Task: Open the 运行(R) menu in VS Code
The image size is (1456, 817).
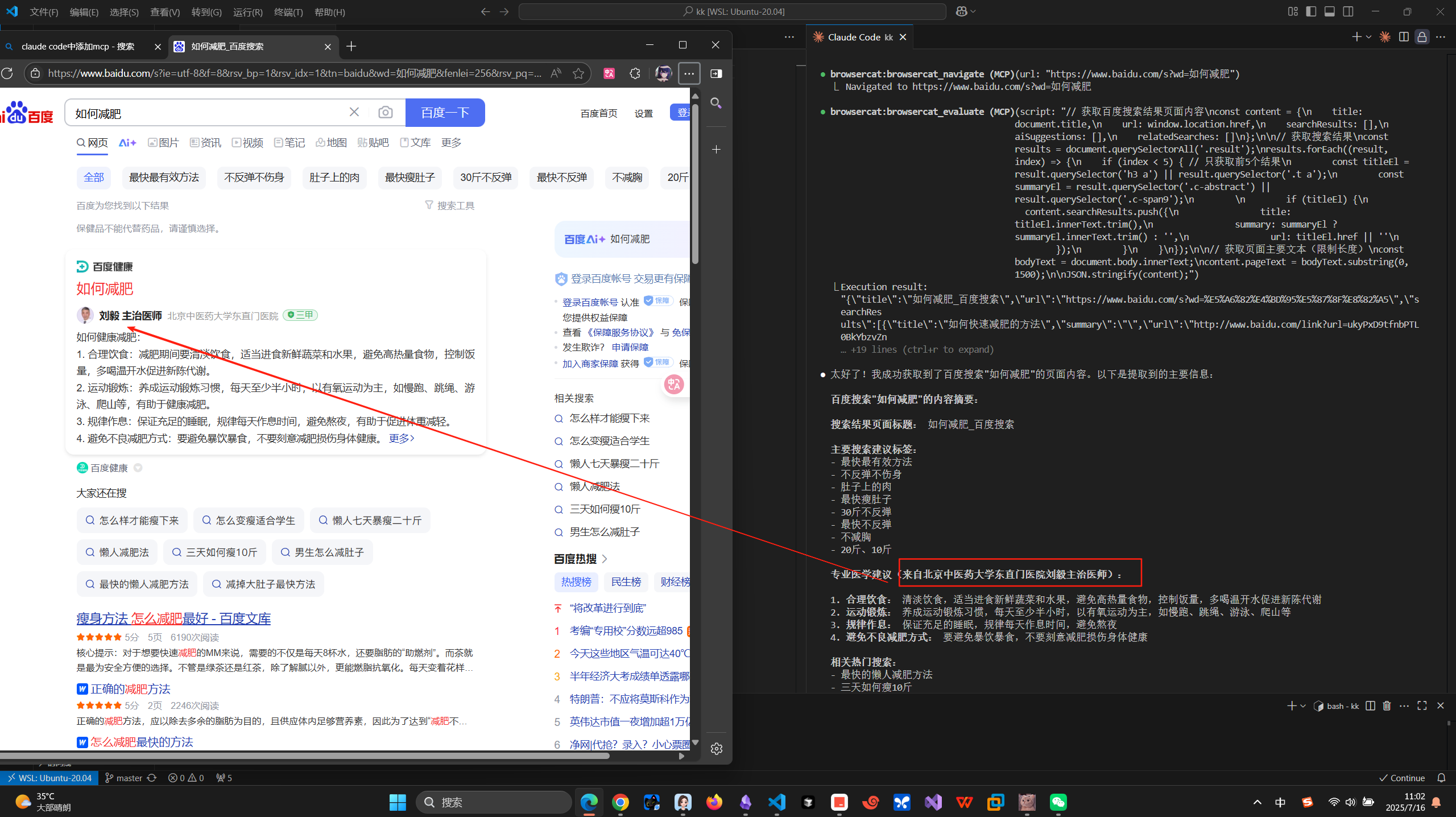Action: coord(248,12)
